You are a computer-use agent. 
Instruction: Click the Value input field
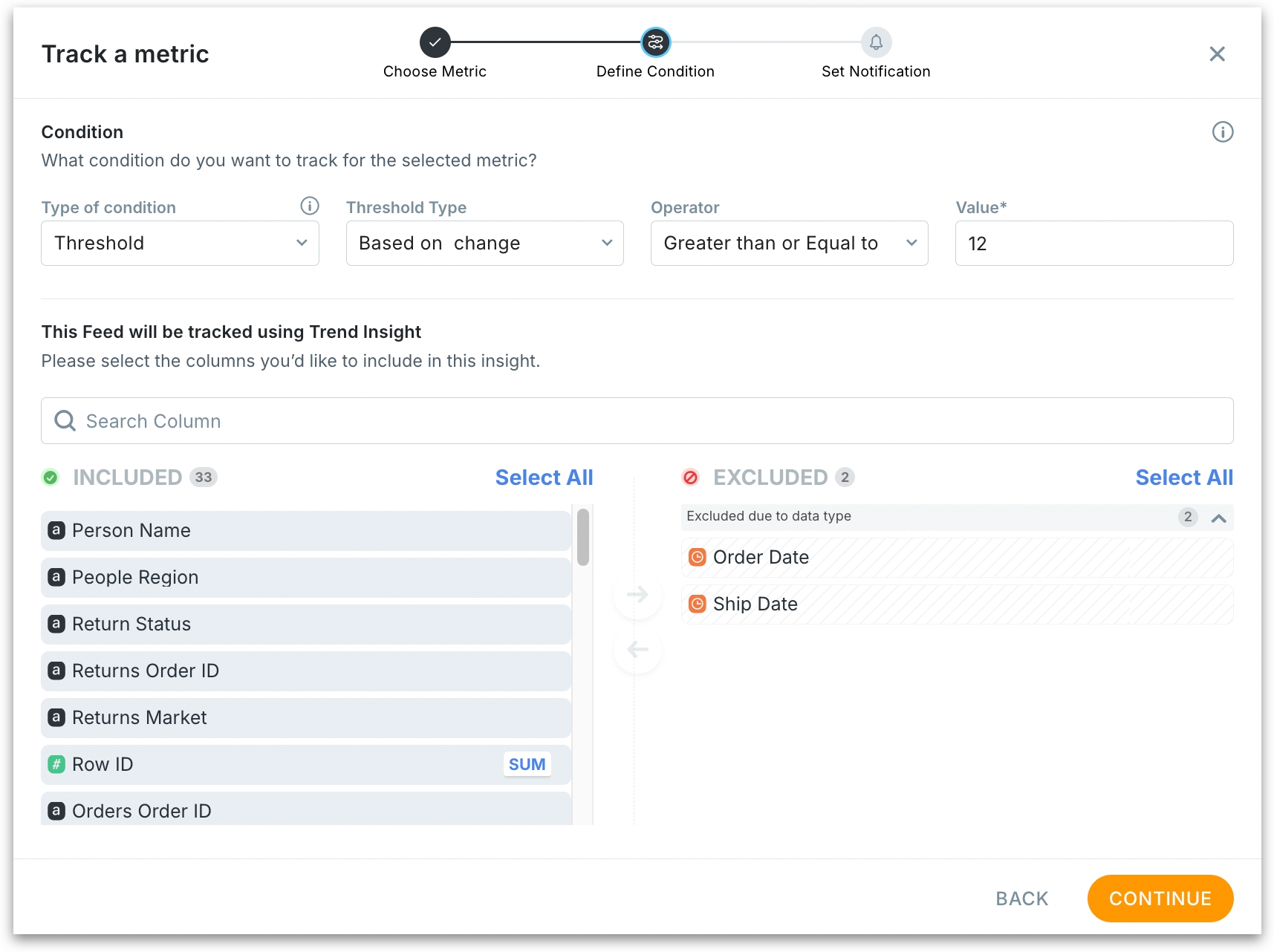click(x=1093, y=244)
